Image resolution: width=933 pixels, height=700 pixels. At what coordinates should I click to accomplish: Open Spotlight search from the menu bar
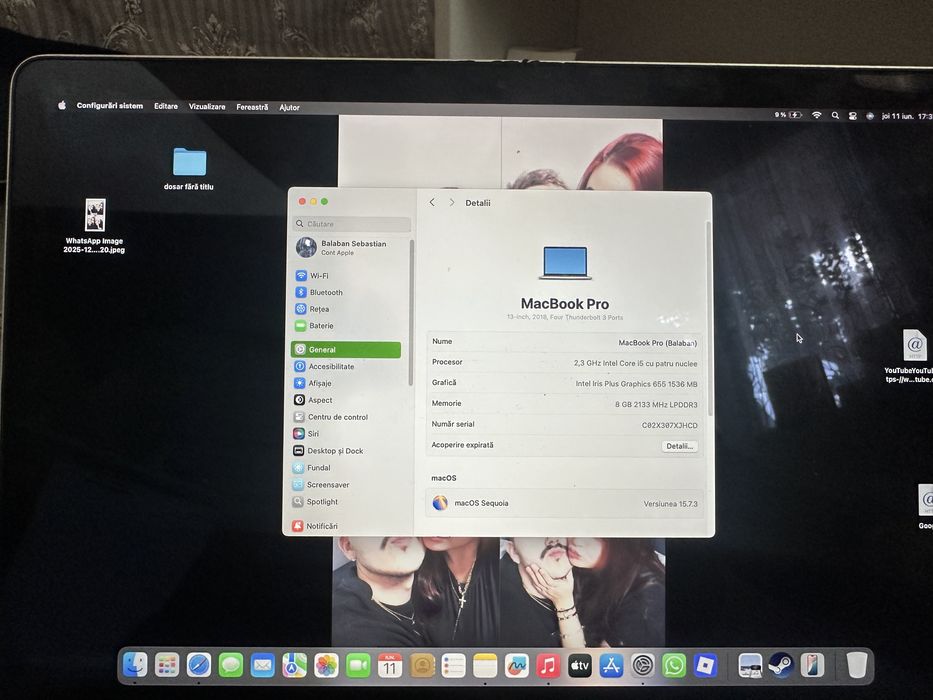[x=835, y=115]
